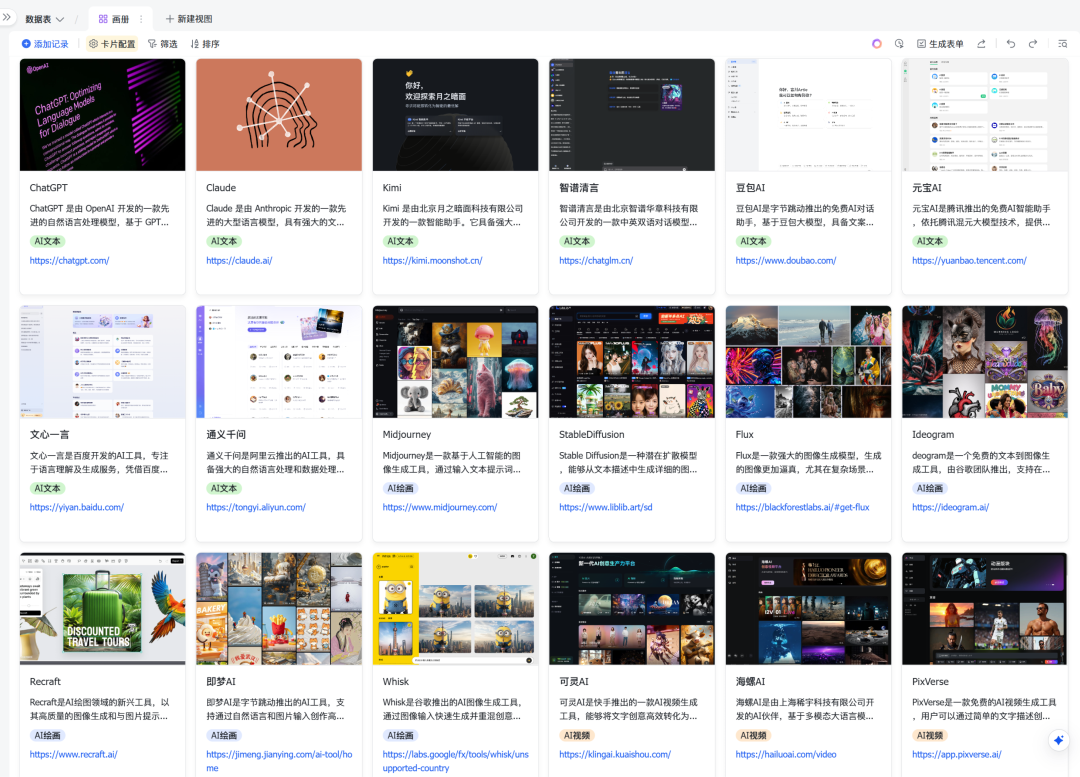Click the StableDiffusion card title
1080x777 pixels.
(592, 435)
